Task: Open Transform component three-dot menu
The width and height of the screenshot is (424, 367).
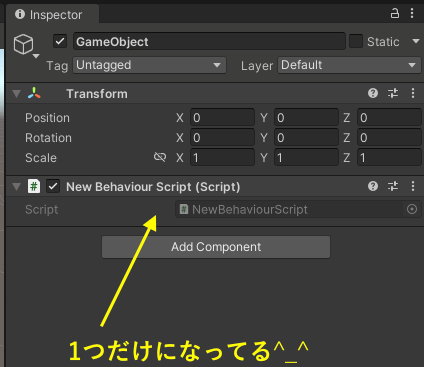Action: pos(413,93)
